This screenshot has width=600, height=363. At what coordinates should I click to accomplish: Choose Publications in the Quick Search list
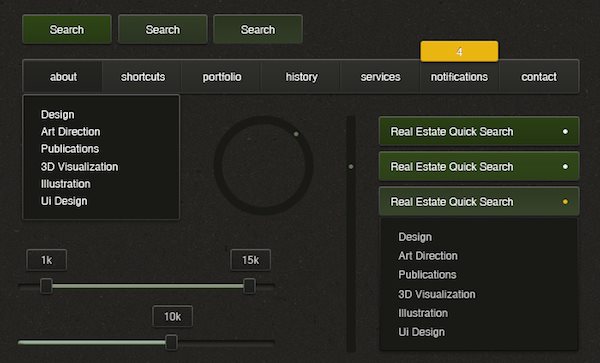(x=427, y=274)
